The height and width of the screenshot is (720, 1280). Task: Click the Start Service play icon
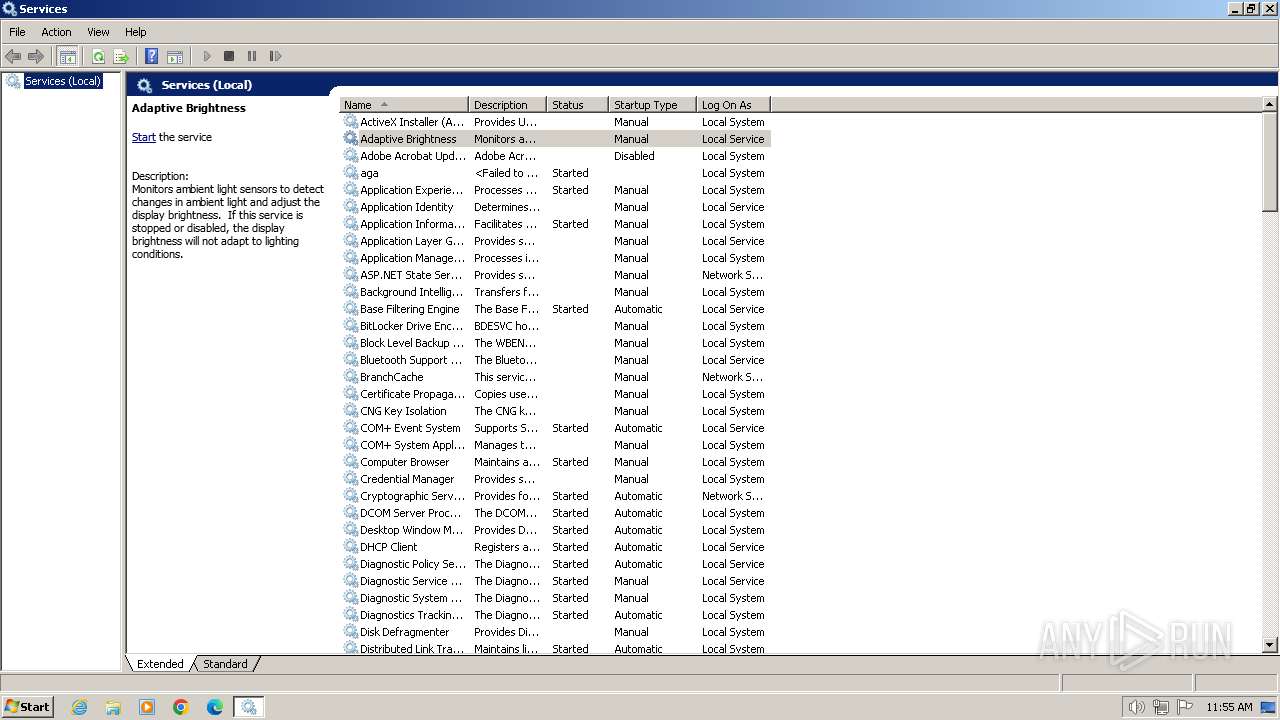pyautogui.click(x=207, y=56)
